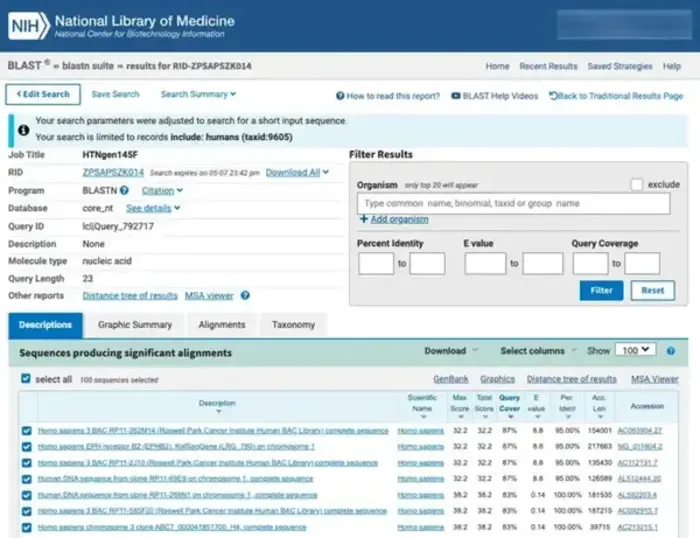Expand See details for database
The width and height of the screenshot is (700, 538).
pyautogui.click(x=153, y=208)
